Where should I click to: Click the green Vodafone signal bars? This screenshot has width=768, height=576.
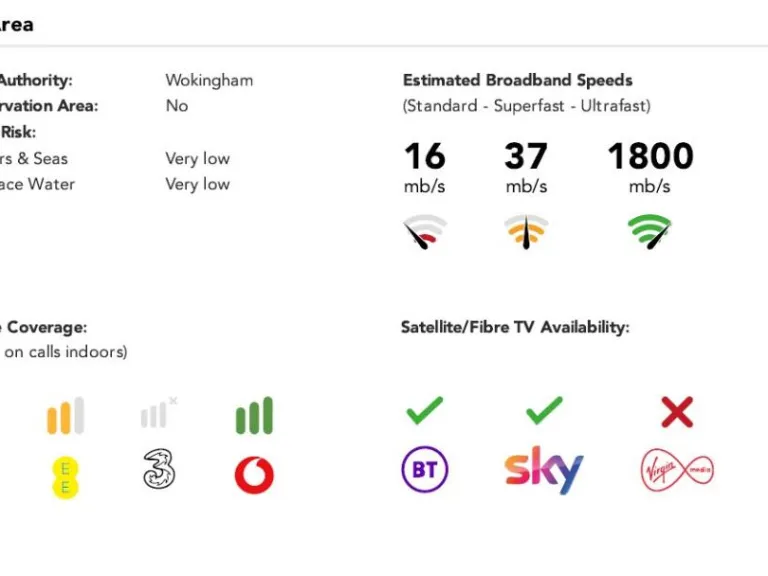point(254,416)
